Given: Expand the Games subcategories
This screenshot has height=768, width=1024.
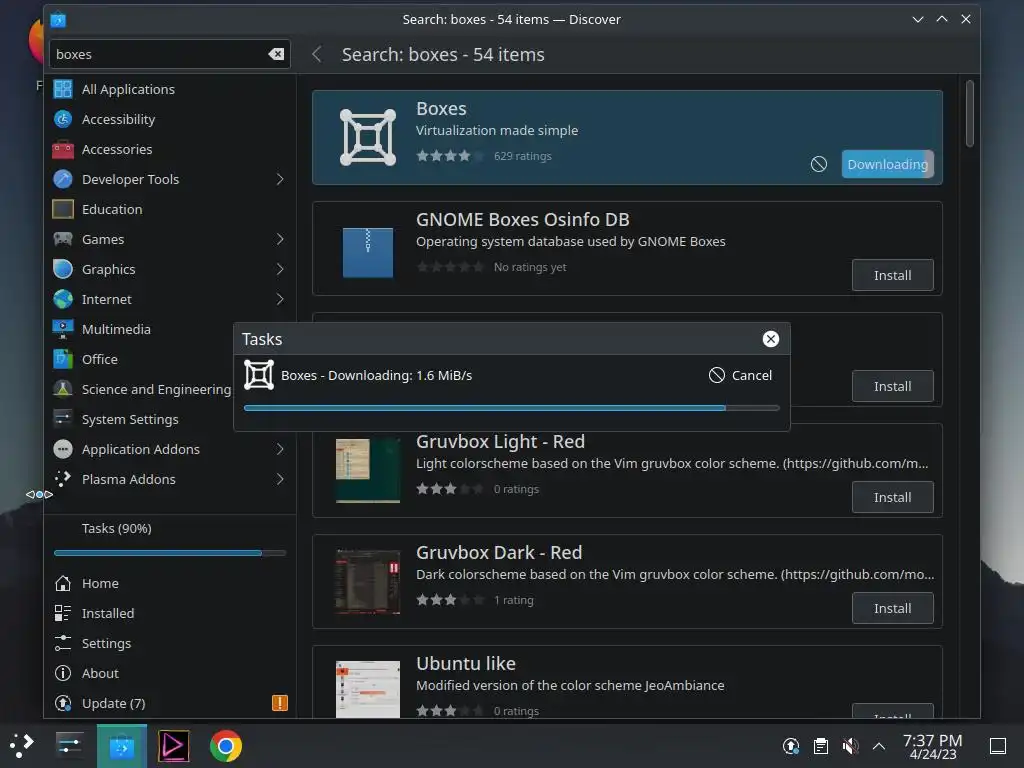Looking at the screenshot, I should pos(280,240).
